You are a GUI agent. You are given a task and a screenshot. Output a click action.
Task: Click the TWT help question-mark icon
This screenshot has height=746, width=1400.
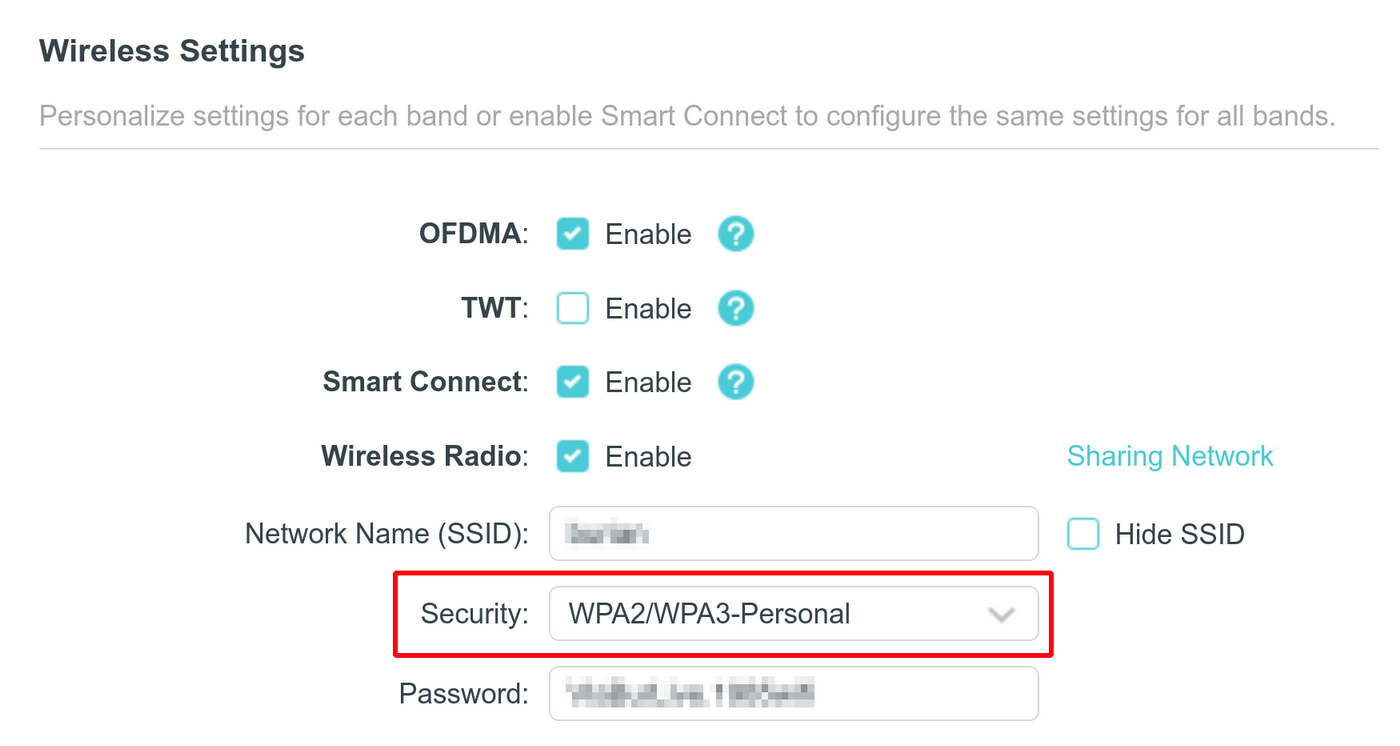click(x=735, y=308)
